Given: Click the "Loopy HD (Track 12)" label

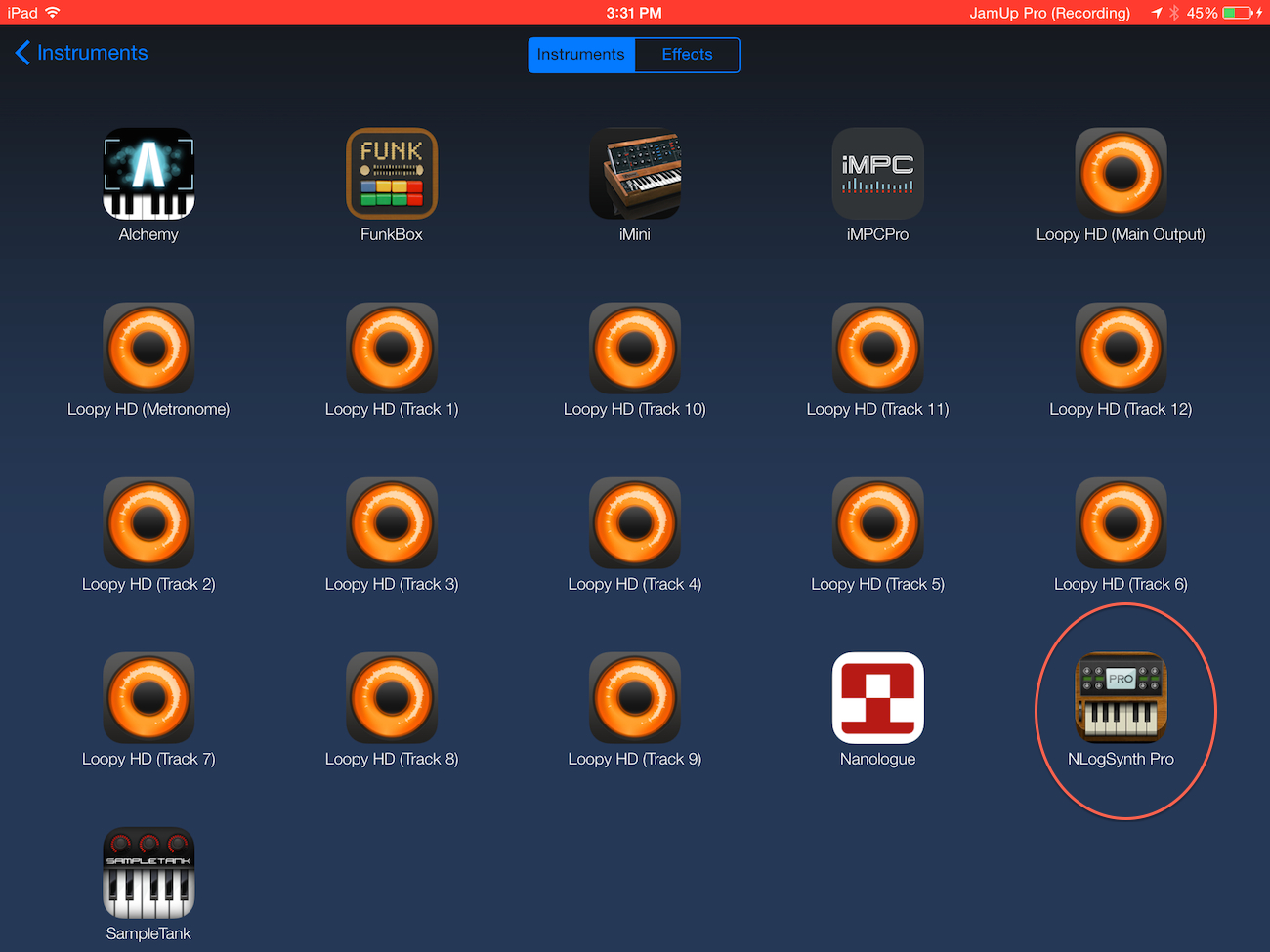Looking at the screenshot, I should [1122, 409].
